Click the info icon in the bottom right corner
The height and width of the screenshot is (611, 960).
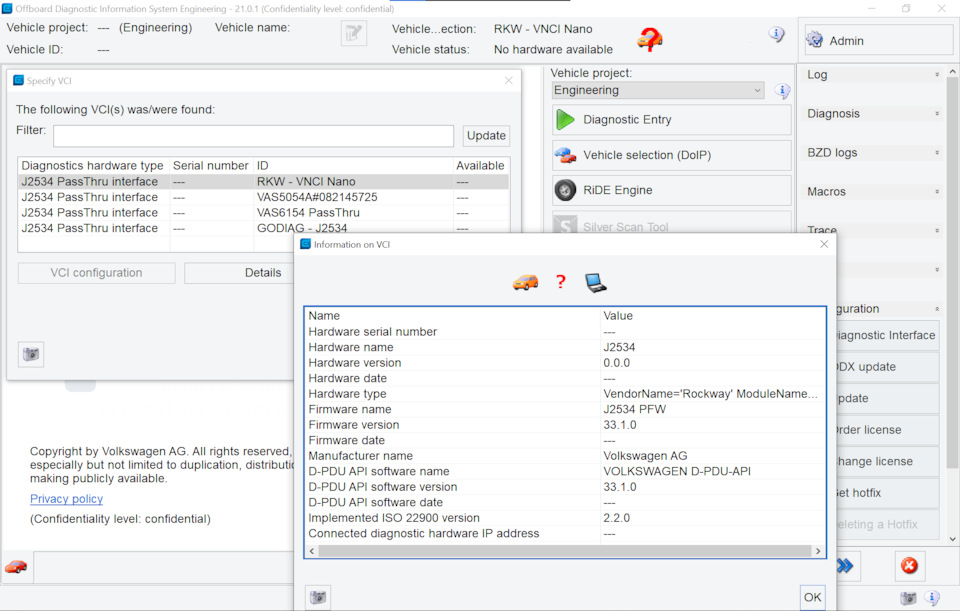932,598
